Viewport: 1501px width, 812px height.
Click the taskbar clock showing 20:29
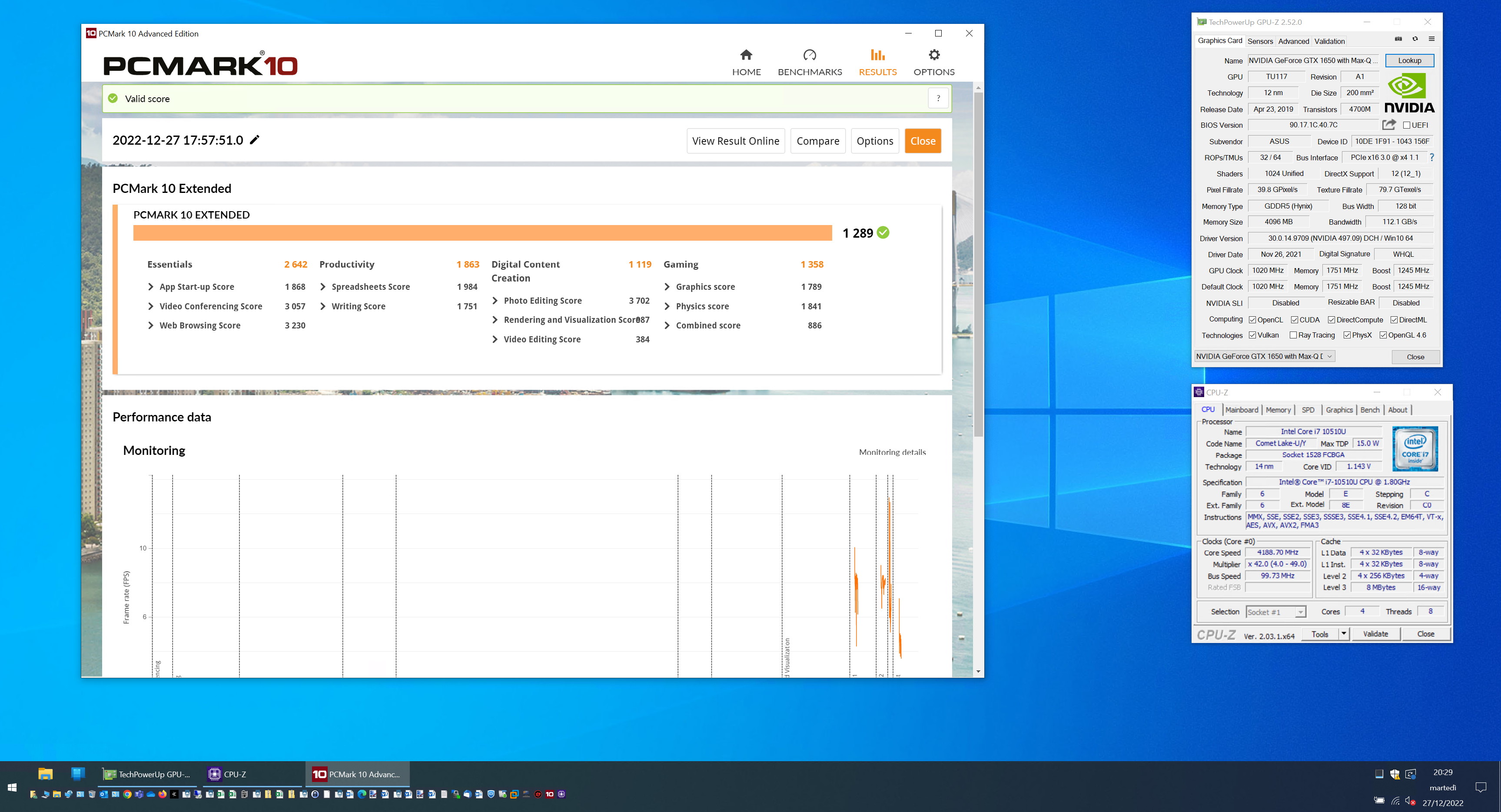pos(1443,772)
